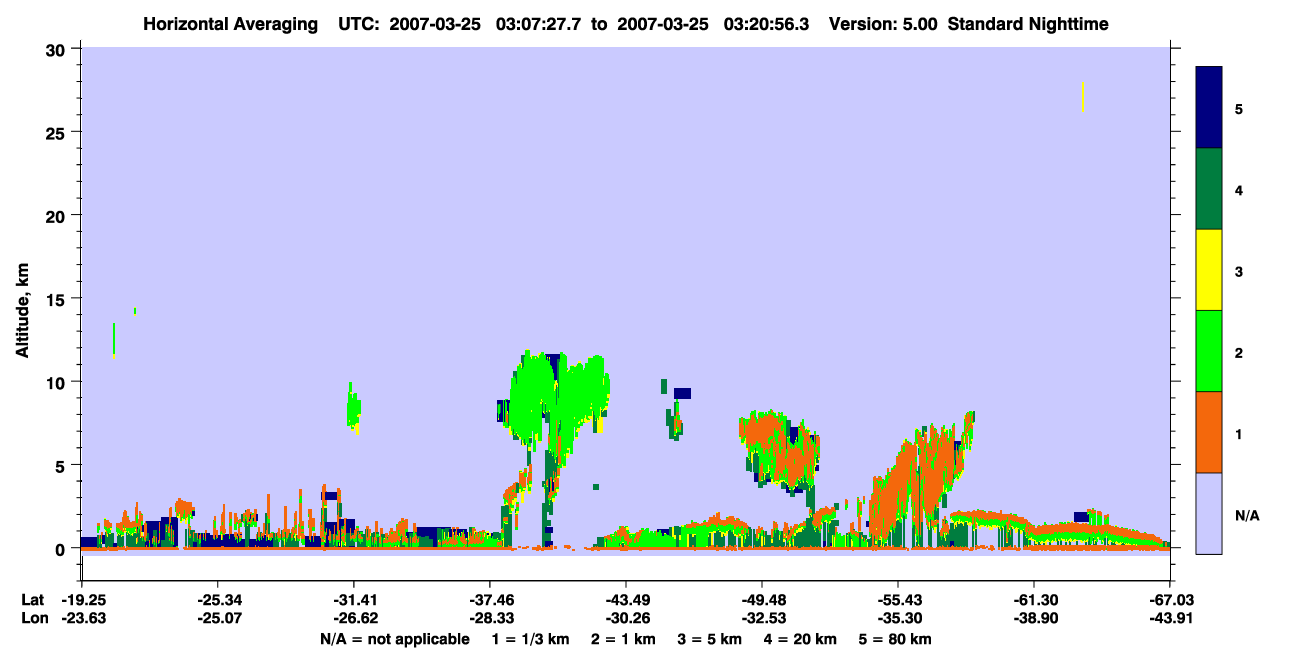Click latitude value -55.43

pyautogui.click(x=898, y=600)
